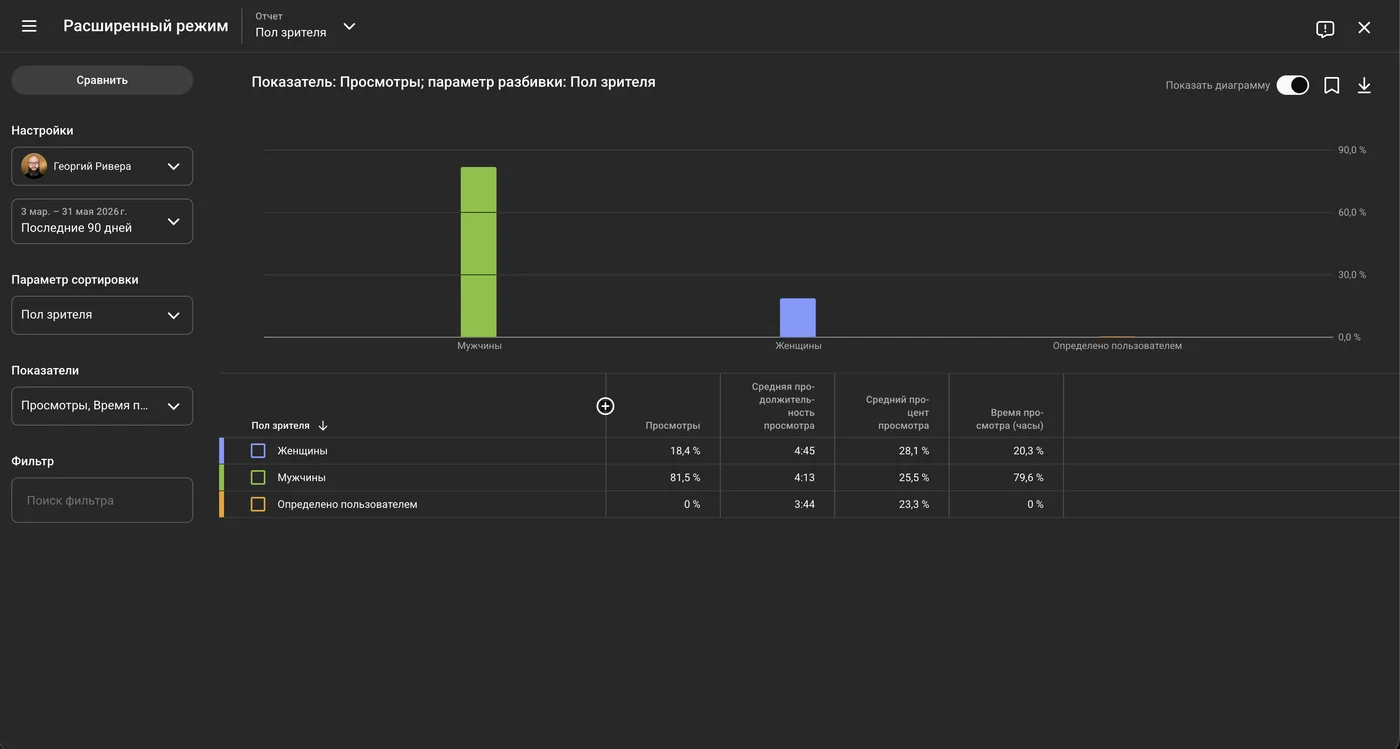1400x749 pixels.
Task: Click the sort arrow beside Пол зрителя
Action: [323, 426]
